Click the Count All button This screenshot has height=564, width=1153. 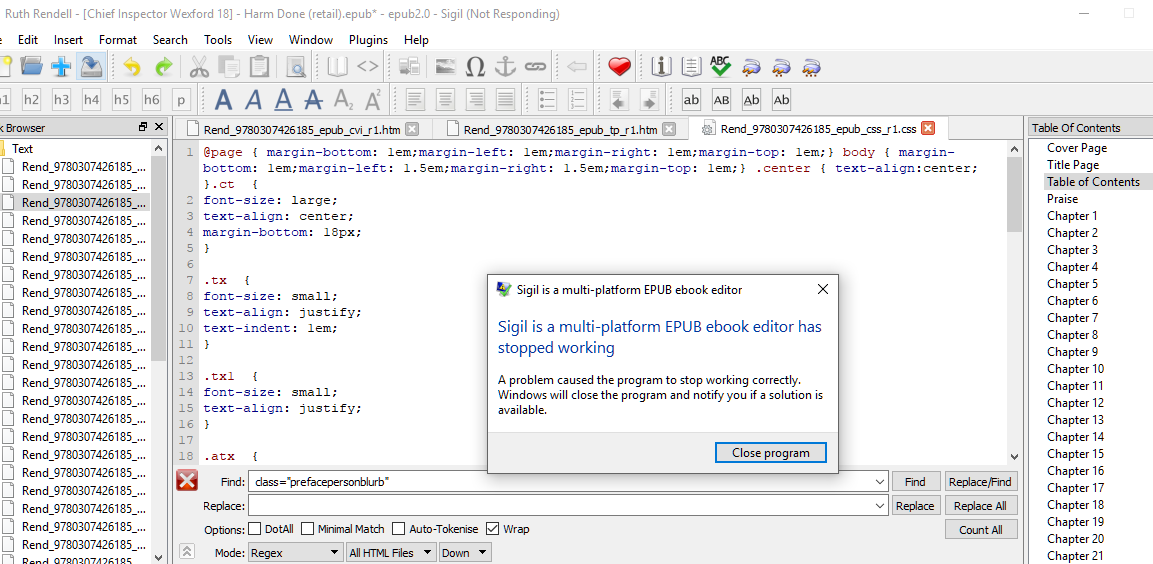tap(981, 529)
